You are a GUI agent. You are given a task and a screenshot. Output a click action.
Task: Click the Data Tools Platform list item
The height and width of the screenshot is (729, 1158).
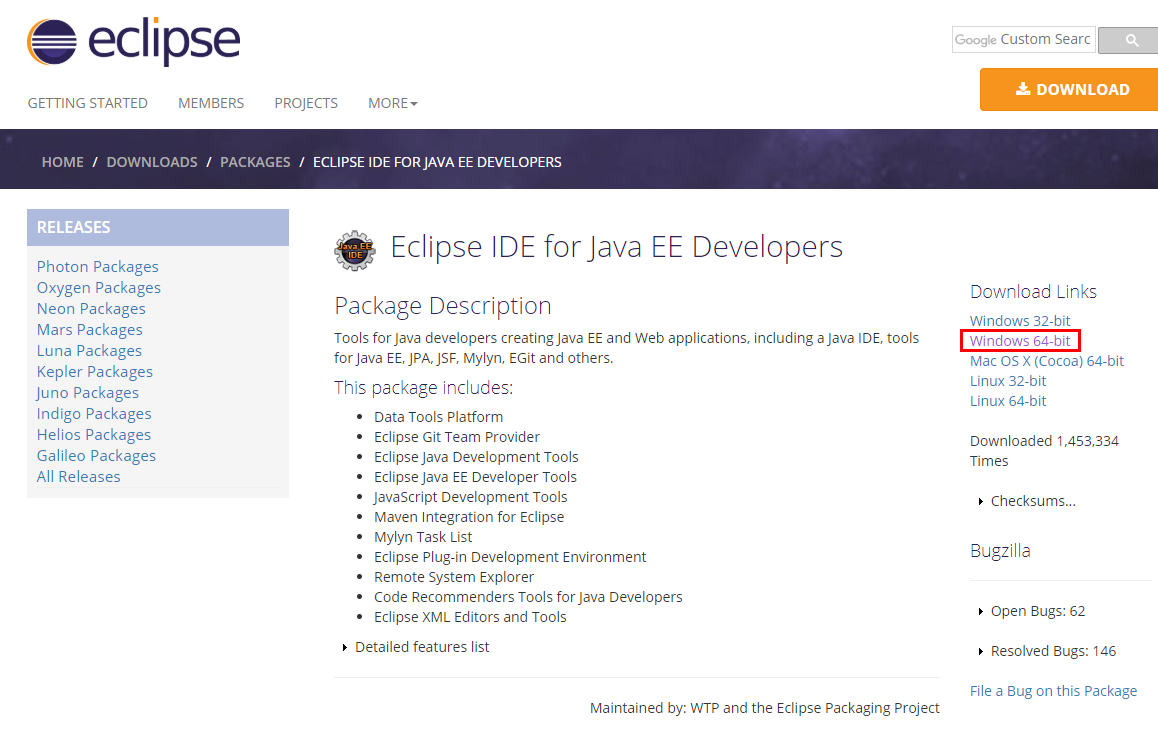tap(439, 417)
